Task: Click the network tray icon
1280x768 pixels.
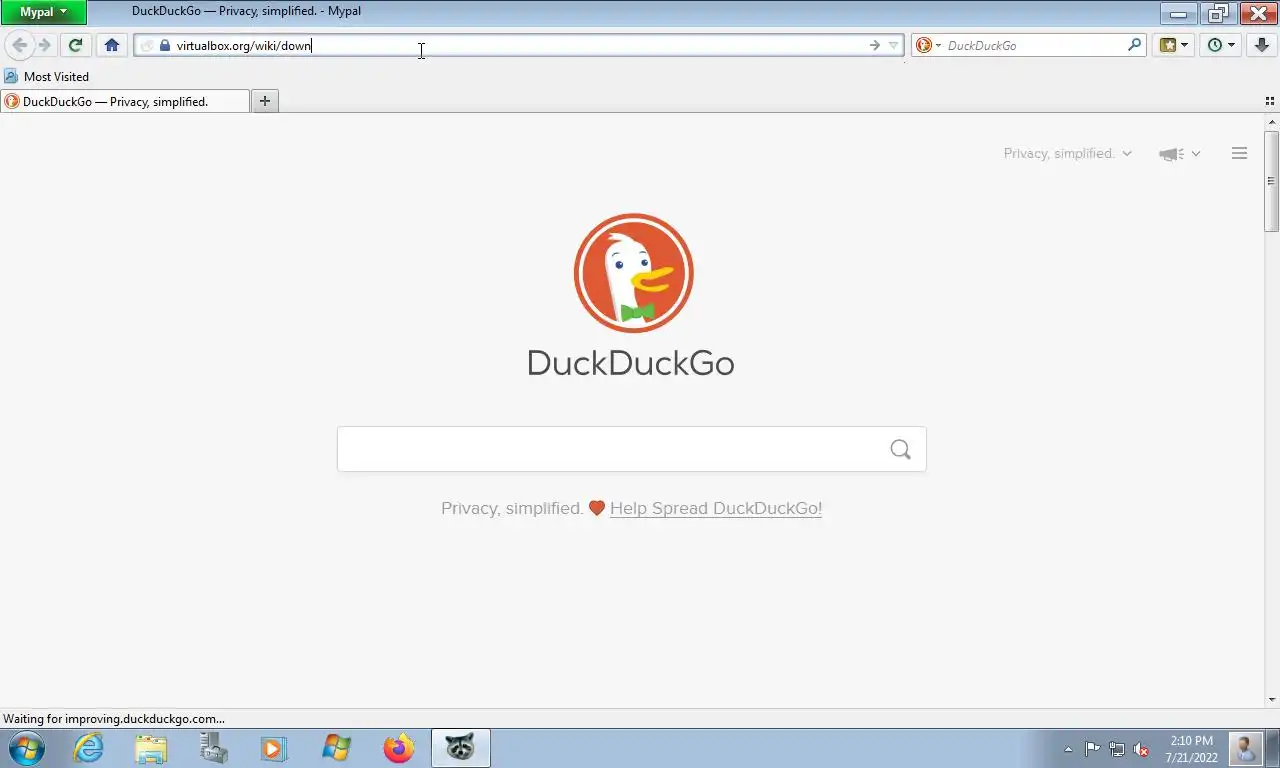Action: point(1117,749)
